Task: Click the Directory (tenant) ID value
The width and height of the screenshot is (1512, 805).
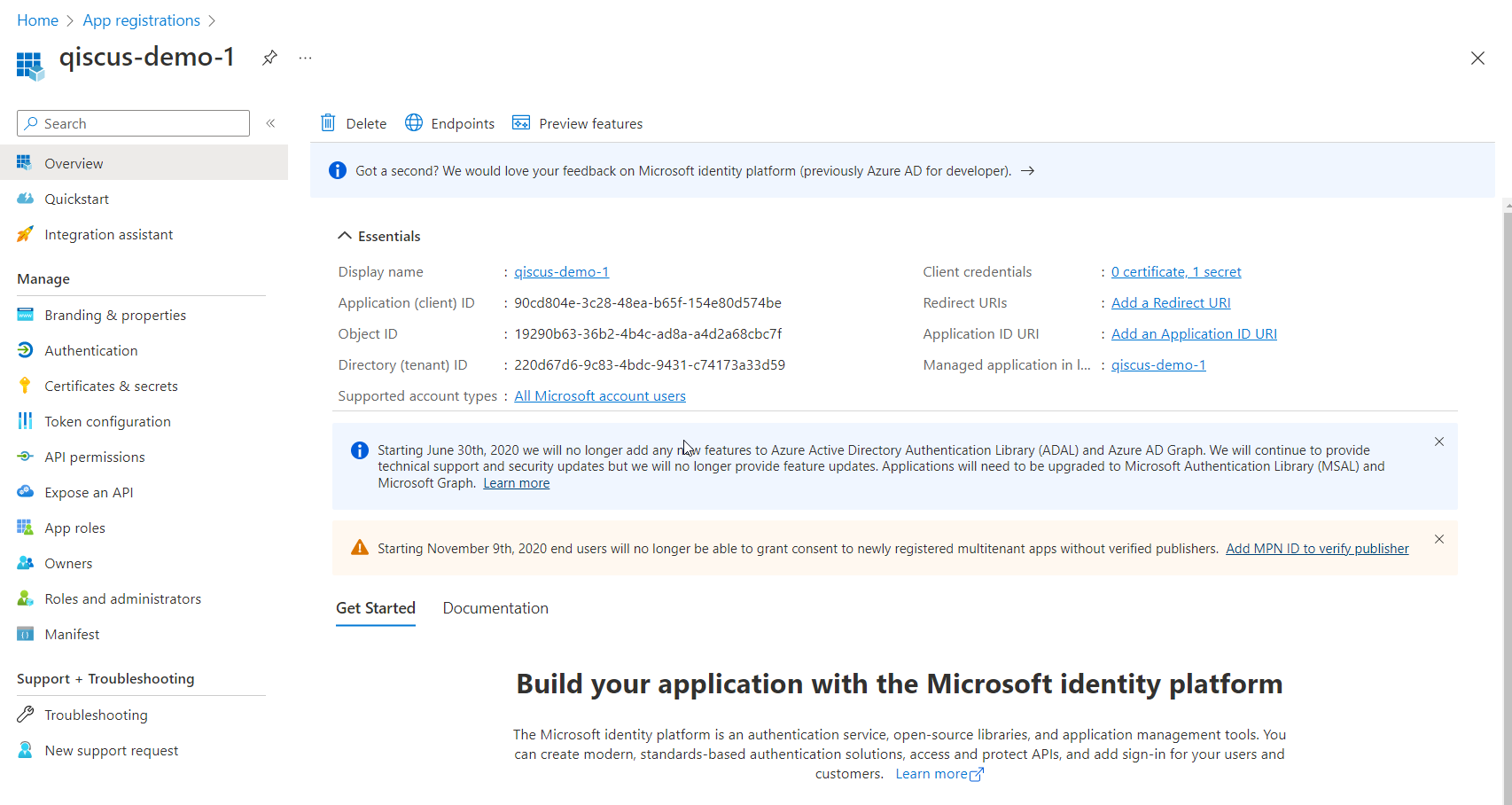Action: click(650, 364)
